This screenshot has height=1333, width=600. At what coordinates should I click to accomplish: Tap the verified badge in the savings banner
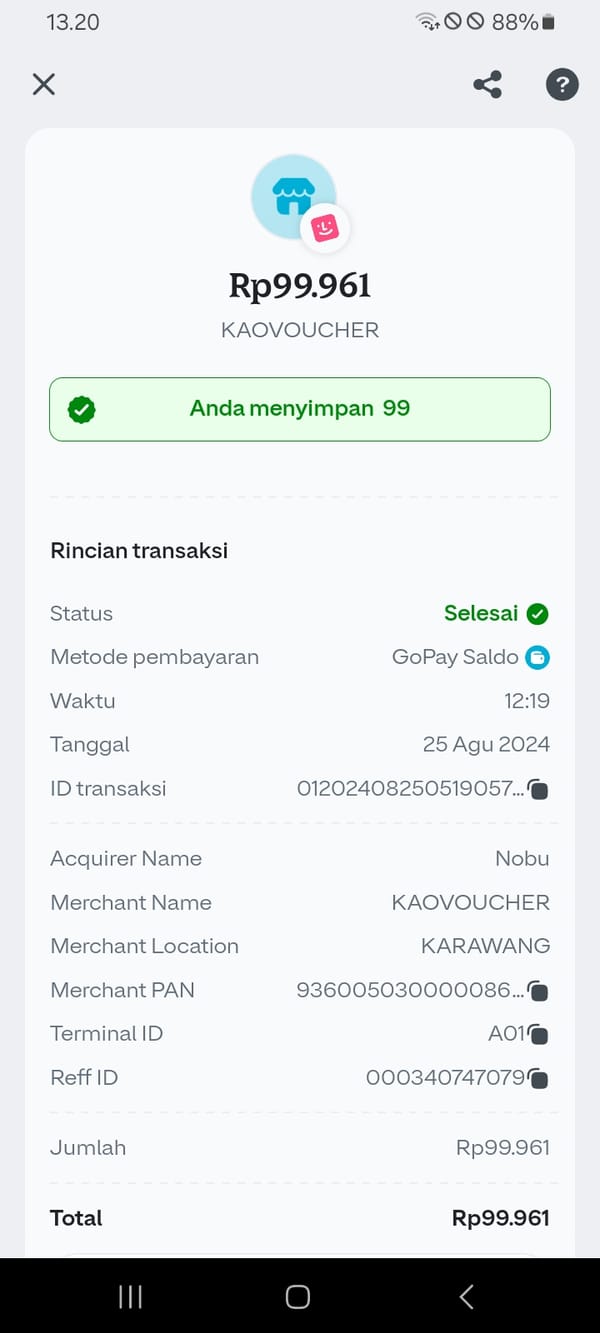point(82,408)
